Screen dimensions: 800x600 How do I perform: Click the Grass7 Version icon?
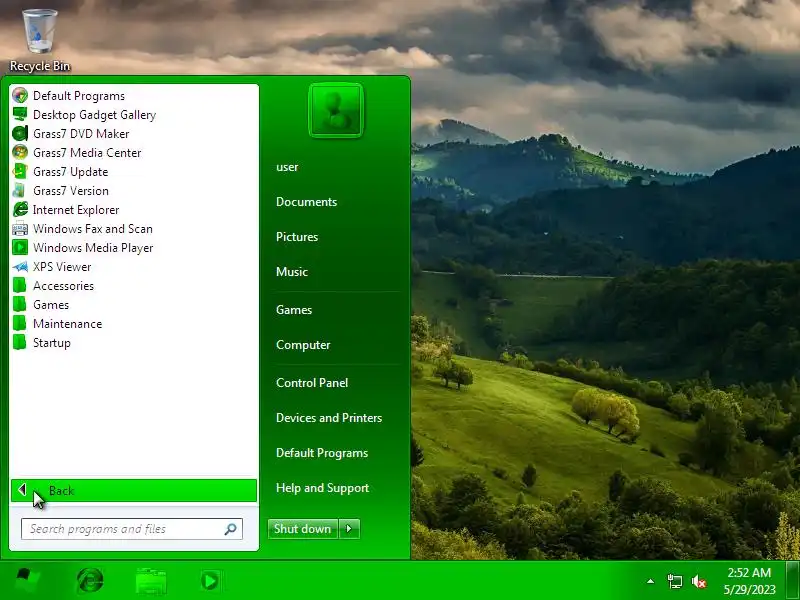point(20,190)
